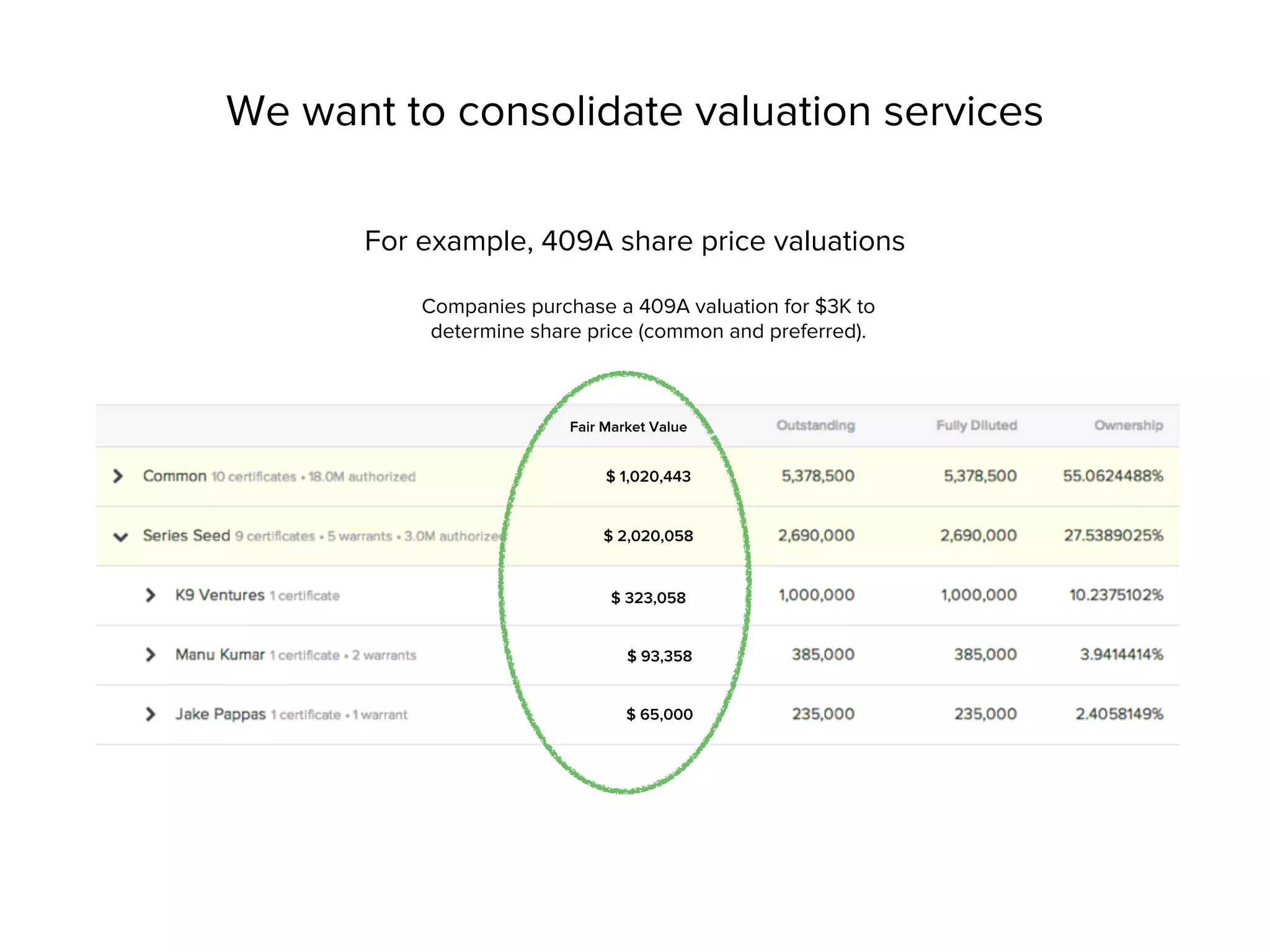Click the 27.5389025% ownership value
Image resolution: width=1270 pixels, height=952 pixels.
1114,535
